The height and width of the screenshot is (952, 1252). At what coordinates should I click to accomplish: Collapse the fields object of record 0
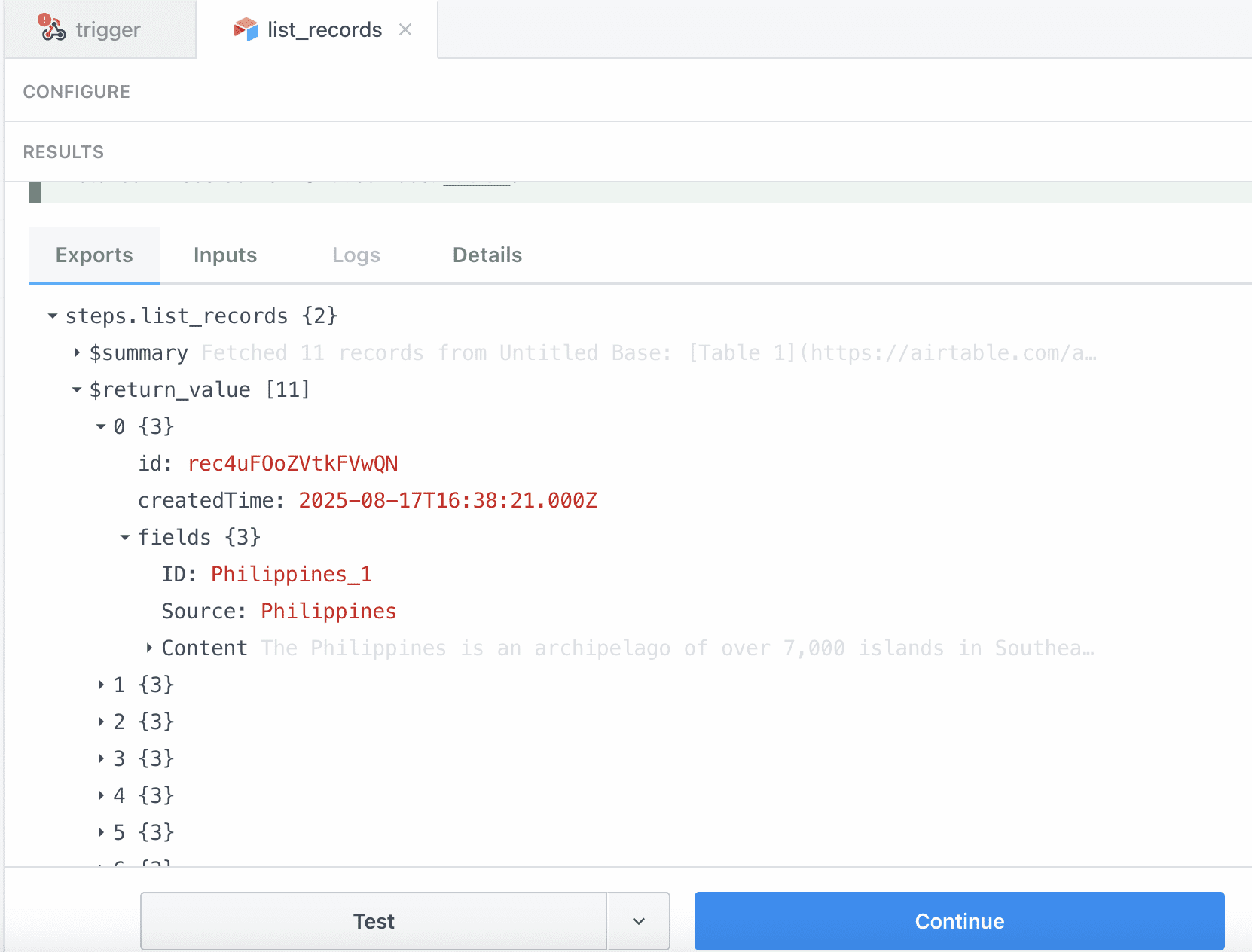point(124,537)
